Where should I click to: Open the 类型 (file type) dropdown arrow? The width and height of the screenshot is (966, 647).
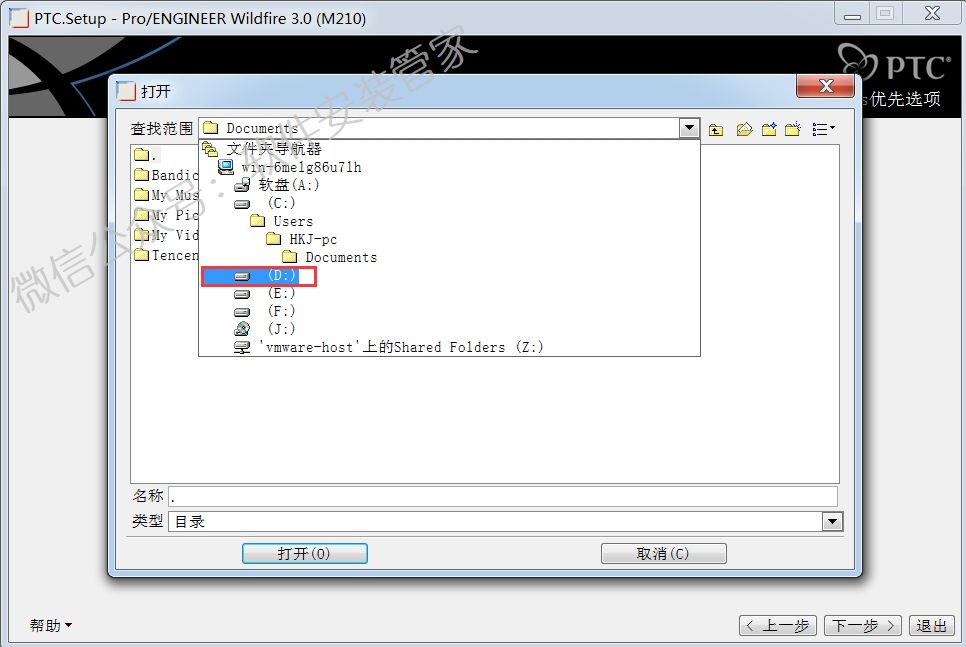click(831, 521)
